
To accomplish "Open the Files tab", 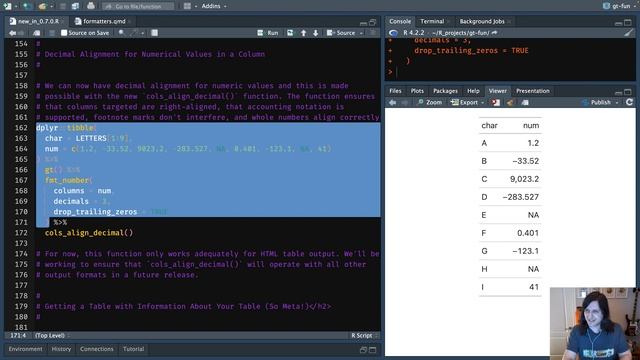I will pos(395,91).
